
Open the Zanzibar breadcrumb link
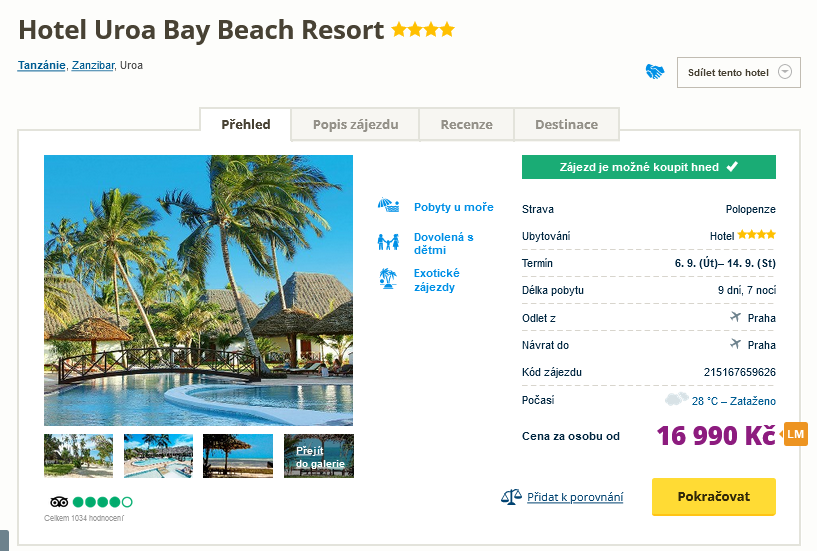click(93, 66)
